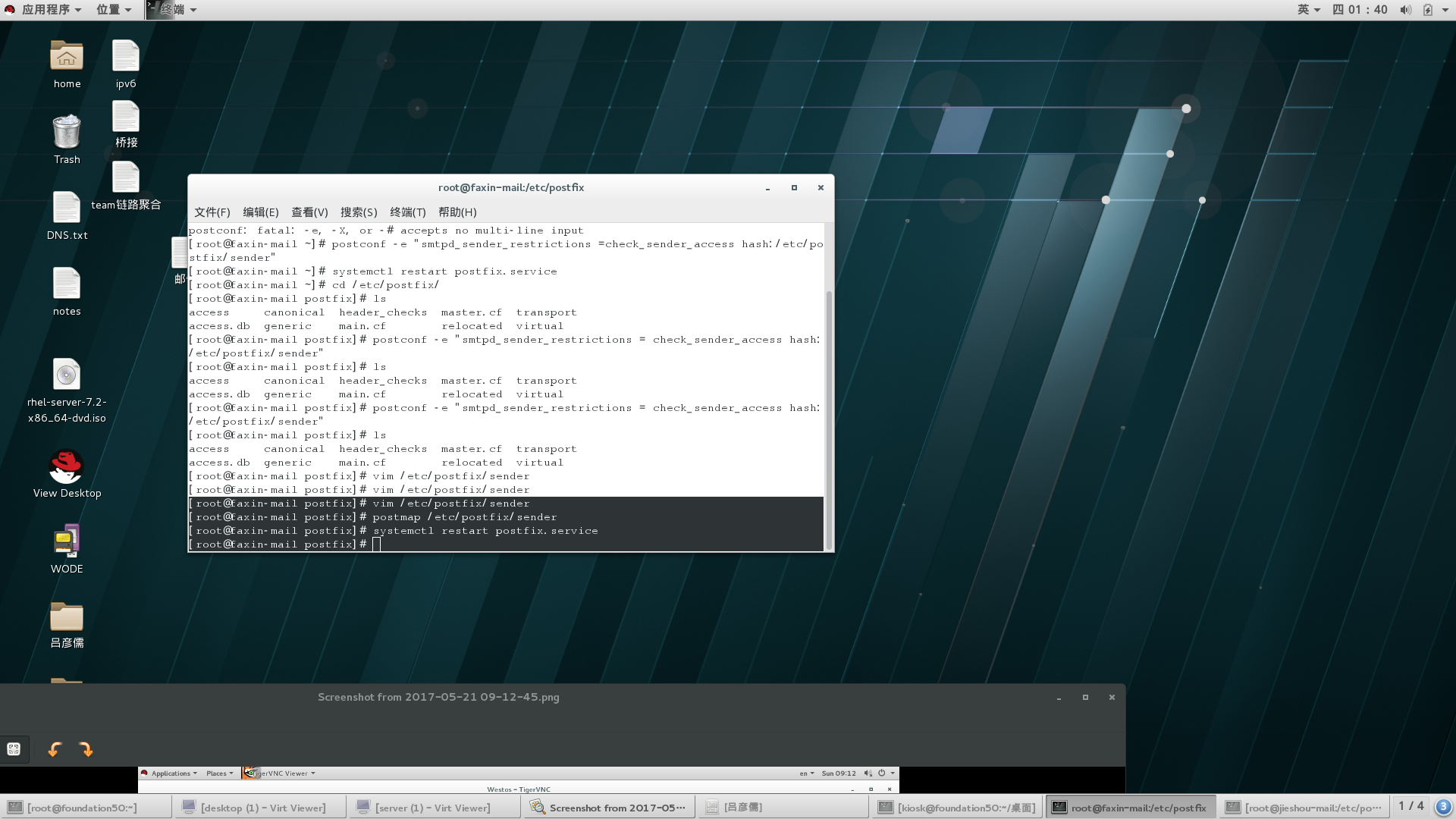
Task: Open the 终端(T) menu in terminal
Action: point(408,212)
